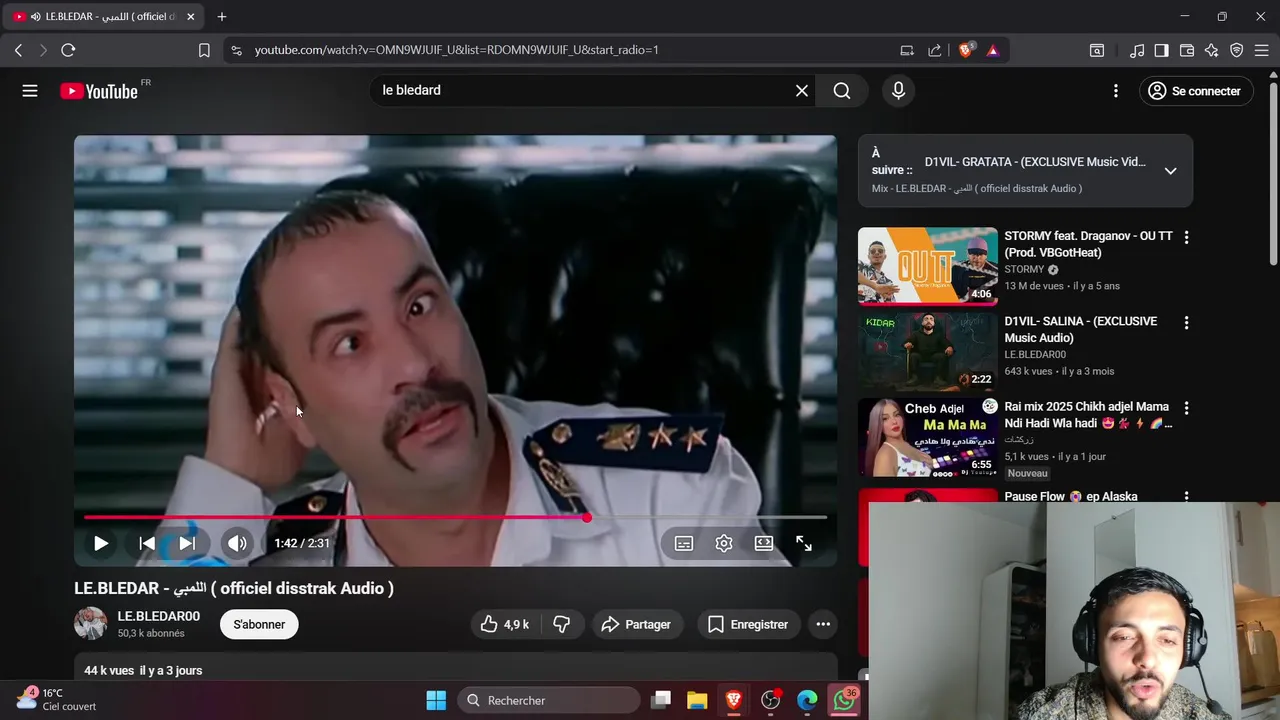
Task: Open more actions beside Enregistrer
Action: 823,624
